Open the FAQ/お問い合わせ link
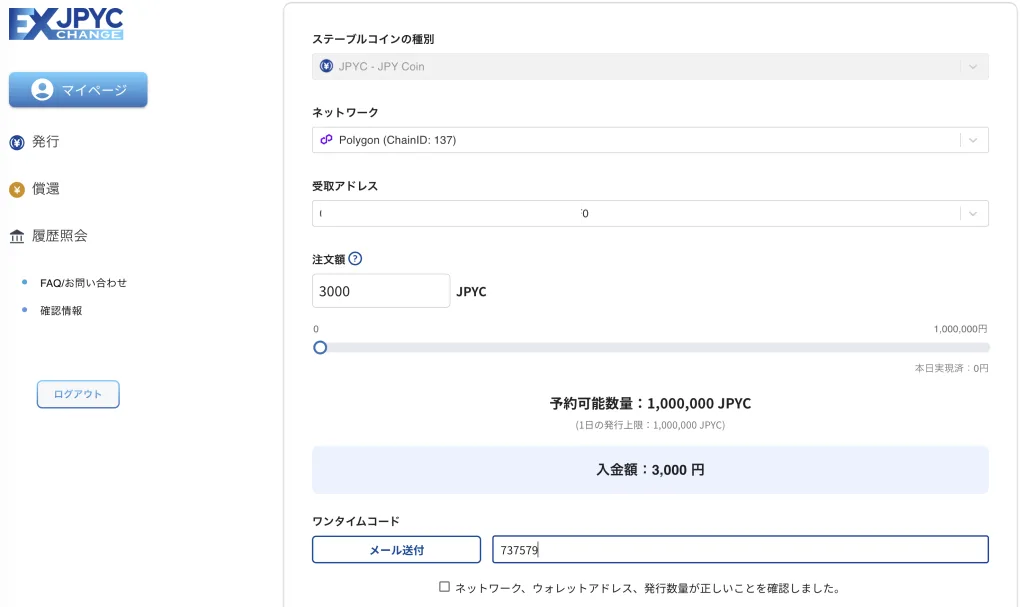1024x607 pixels. click(90, 283)
